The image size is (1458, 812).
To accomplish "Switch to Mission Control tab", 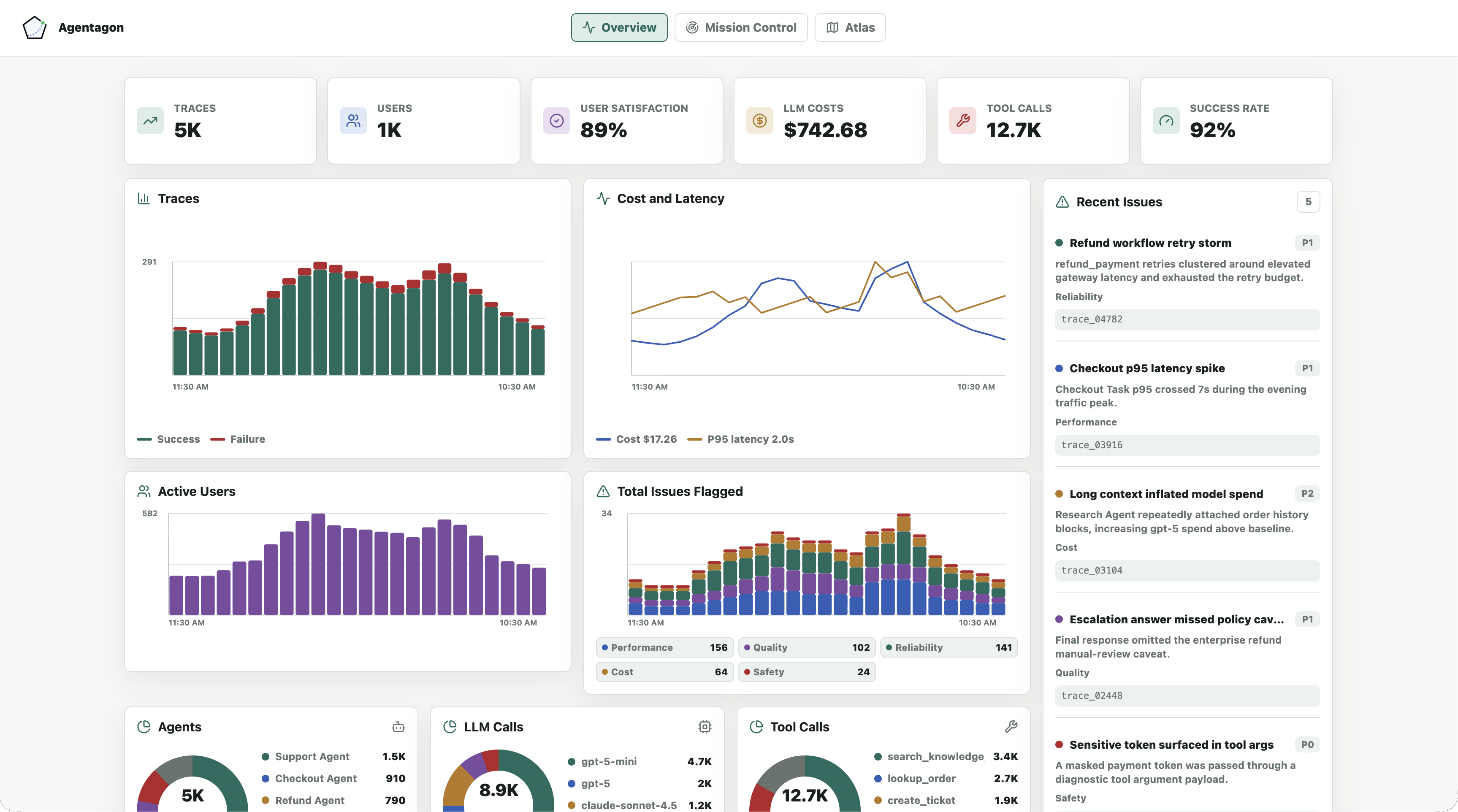I will 741,27.
